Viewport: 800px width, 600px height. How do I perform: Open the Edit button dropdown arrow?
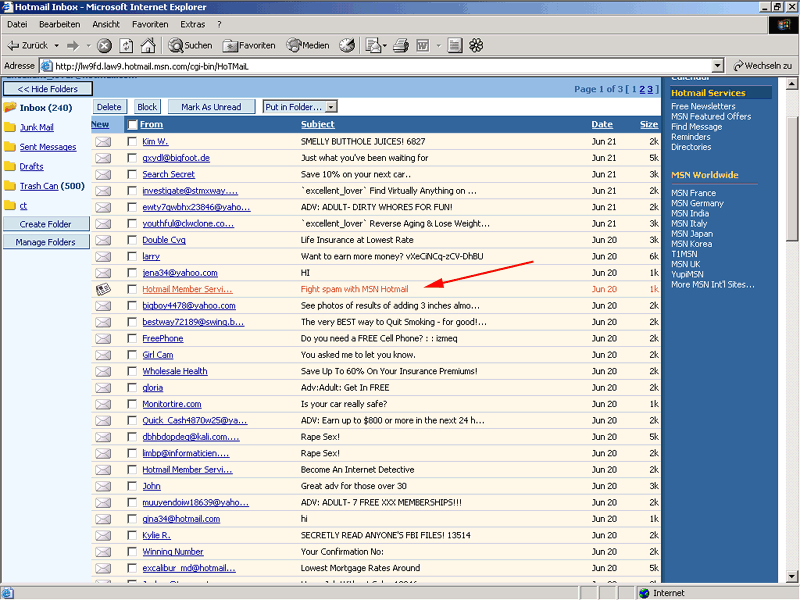pyautogui.click(x=438, y=45)
